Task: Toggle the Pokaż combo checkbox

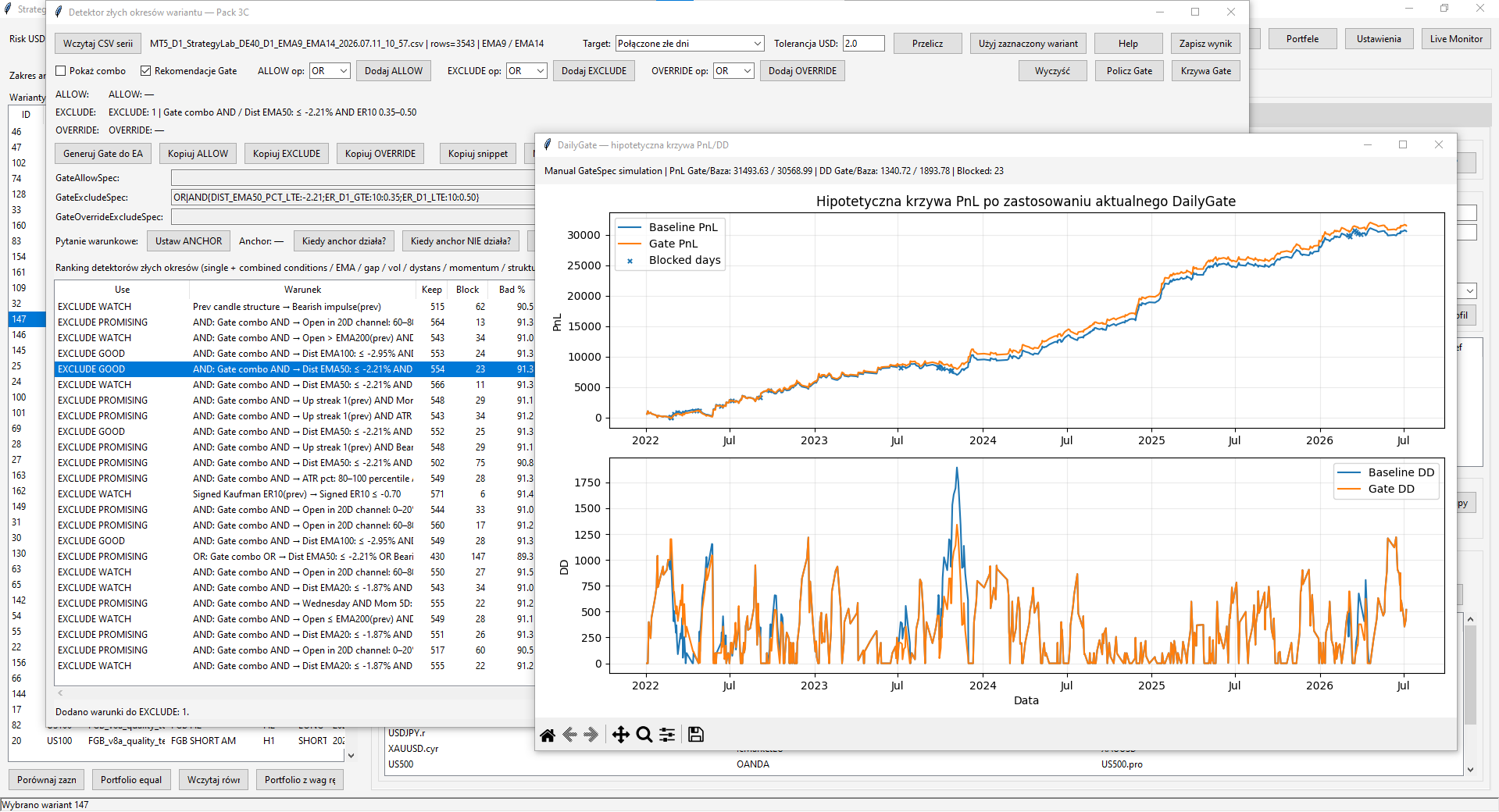Action: 61,71
